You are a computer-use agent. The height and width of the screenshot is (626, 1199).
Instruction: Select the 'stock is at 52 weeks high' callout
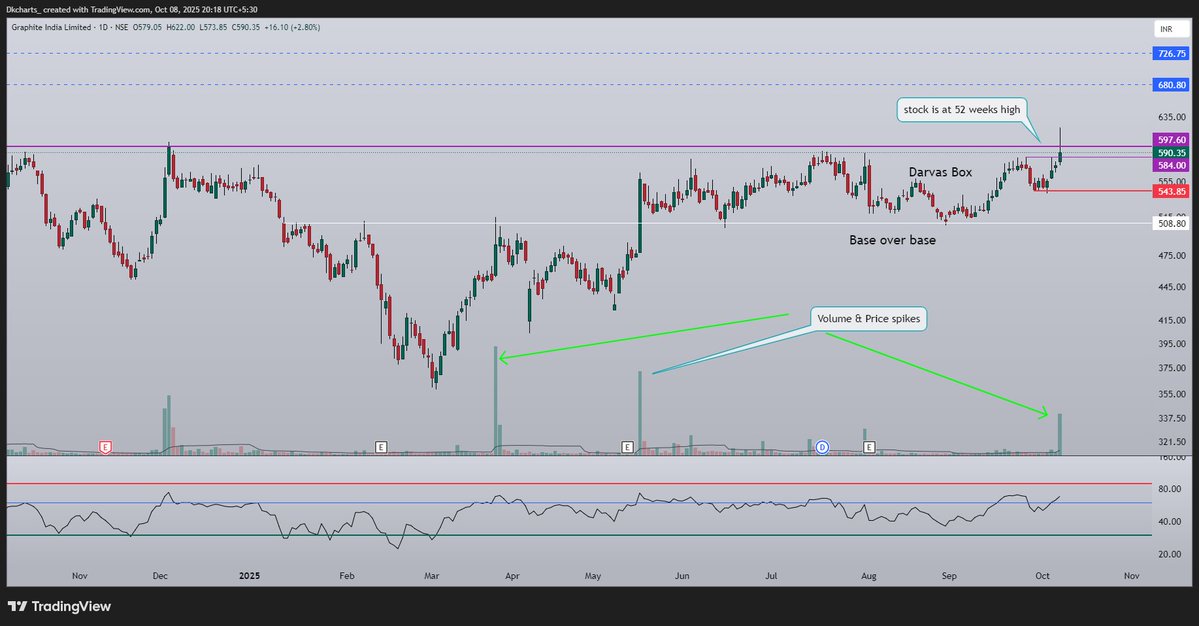coord(962,109)
